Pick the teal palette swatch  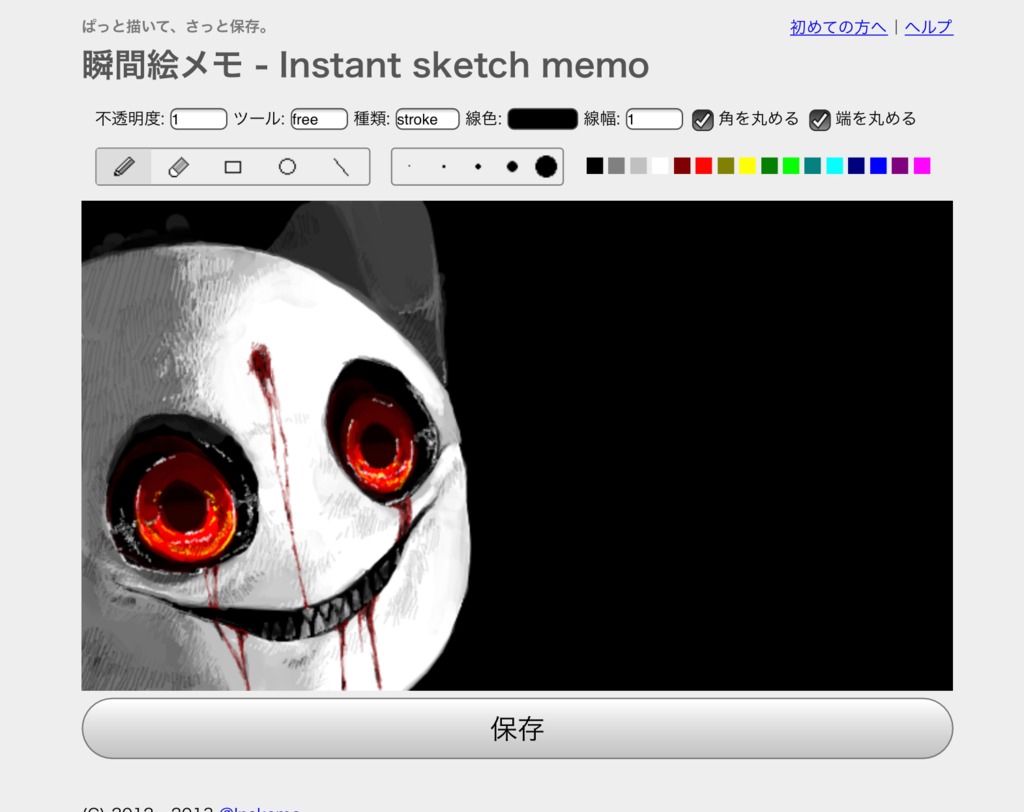pos(812,166)
